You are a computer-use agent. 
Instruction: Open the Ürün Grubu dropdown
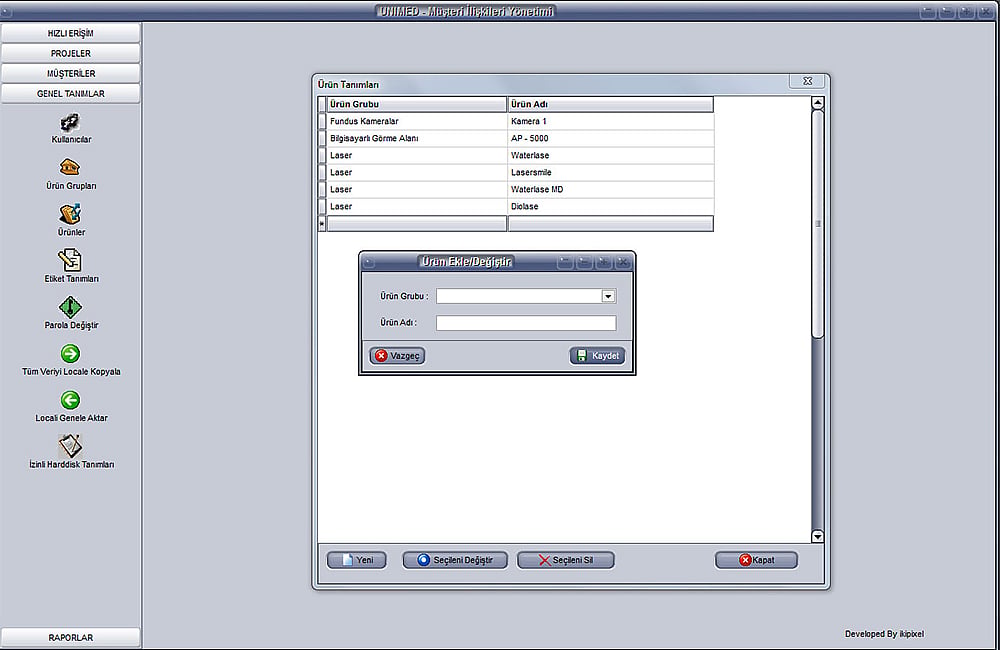coord(608,296)
